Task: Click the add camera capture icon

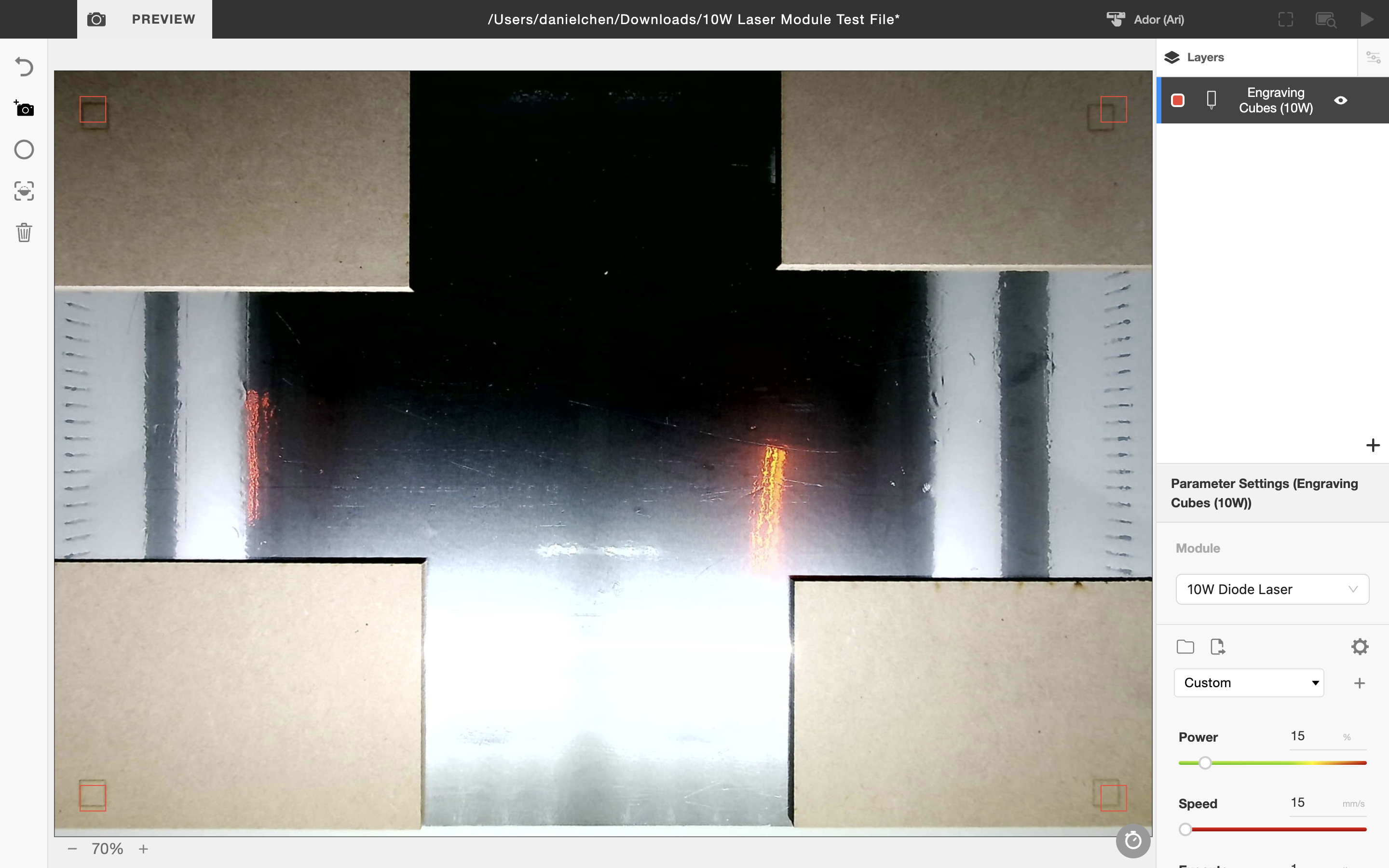Action: click(24, 108)
